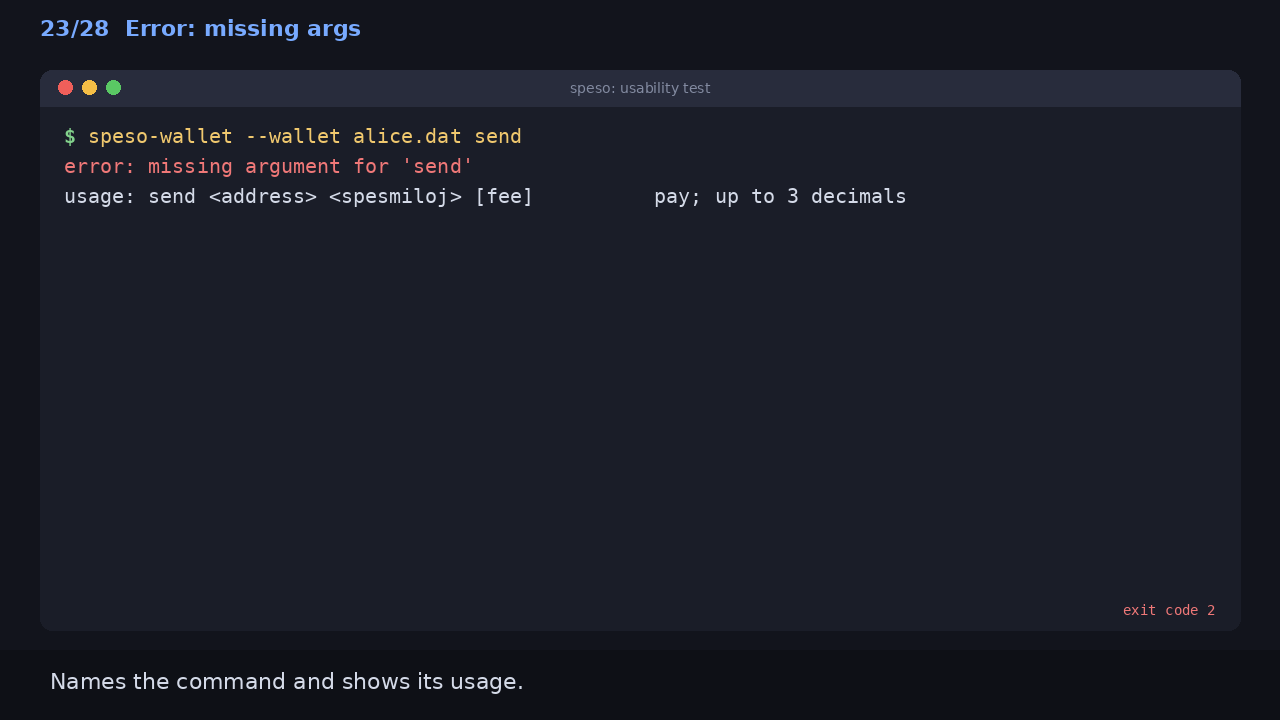Image resolution: width=1280 pixels, height=720 pixels.
Task: Click the caption 'Names the command and shows its usage.'
Action: [287, 682]
